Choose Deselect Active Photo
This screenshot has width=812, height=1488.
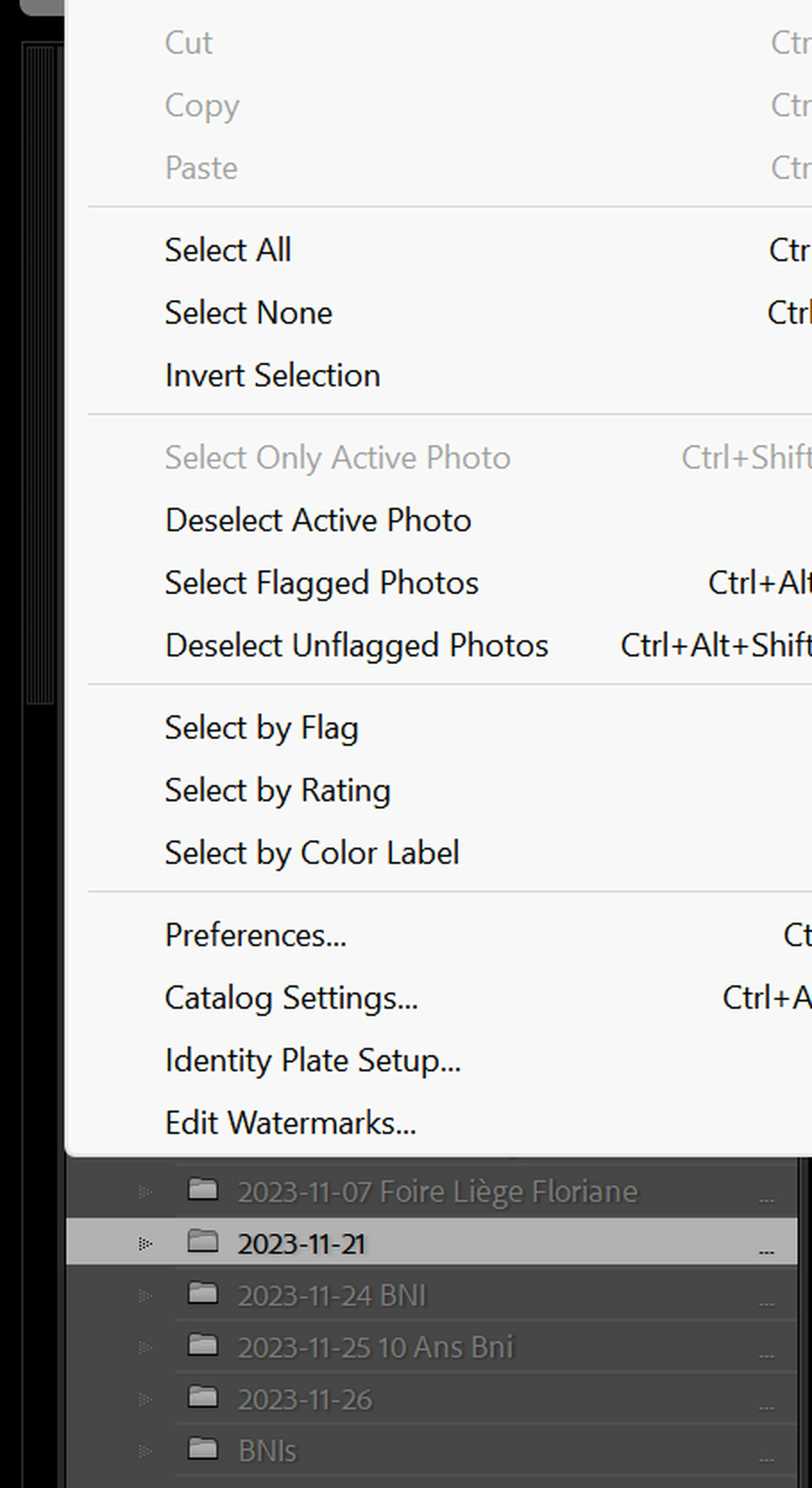[x=318, y=520]
